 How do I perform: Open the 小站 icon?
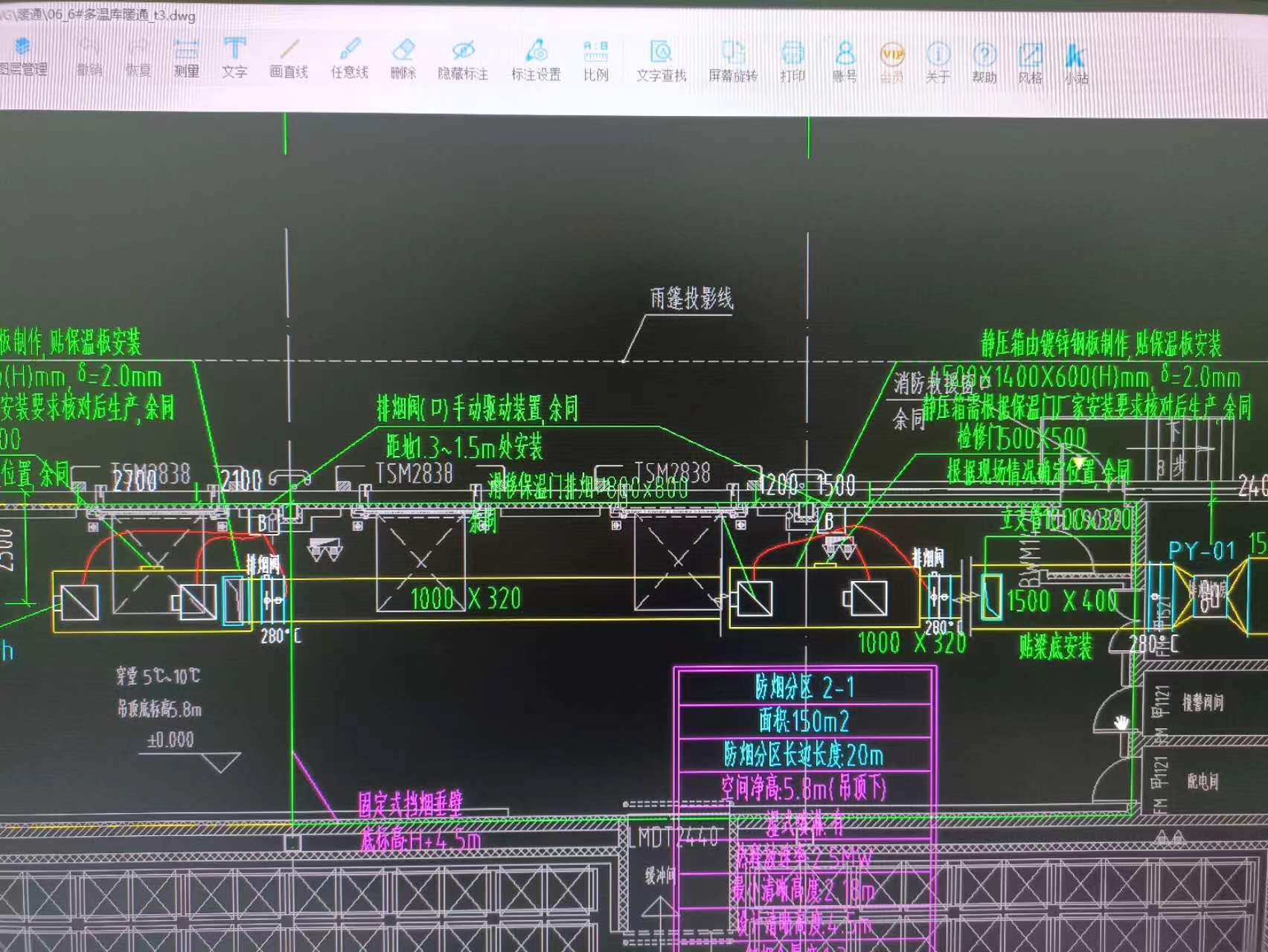[1075, 65]
